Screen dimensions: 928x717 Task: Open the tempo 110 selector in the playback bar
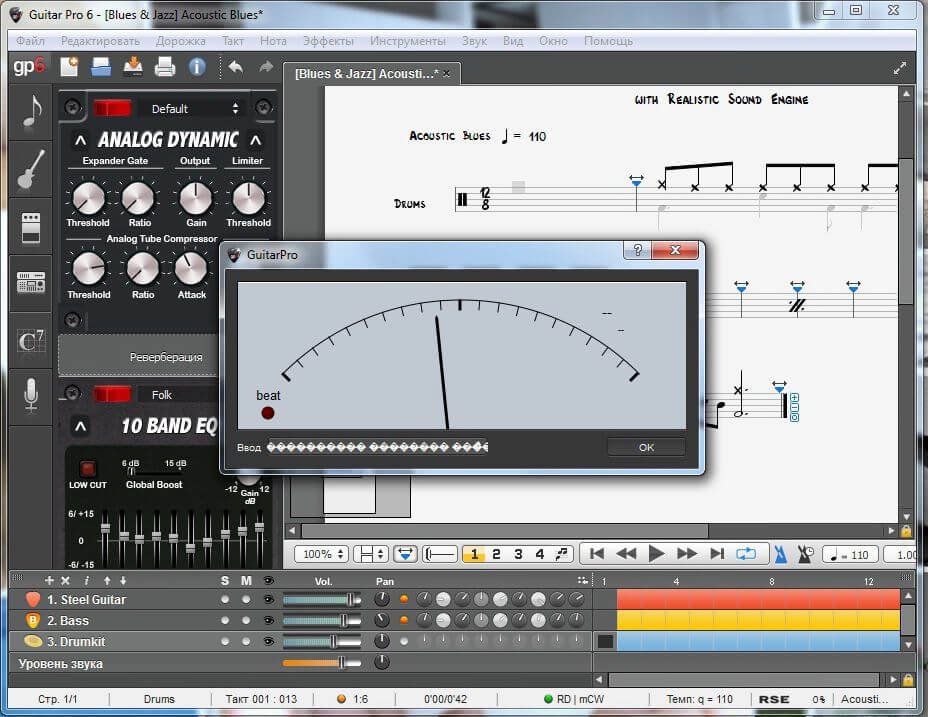850,555
